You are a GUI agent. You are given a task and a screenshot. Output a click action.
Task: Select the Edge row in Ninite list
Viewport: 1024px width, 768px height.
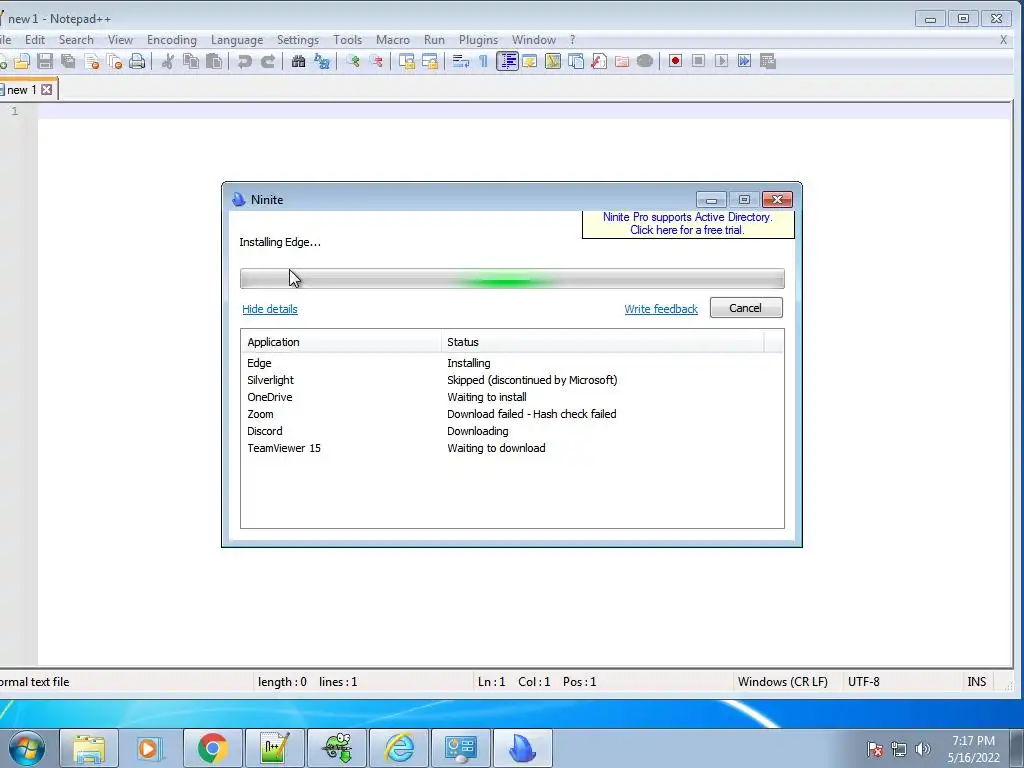[512, 363]
